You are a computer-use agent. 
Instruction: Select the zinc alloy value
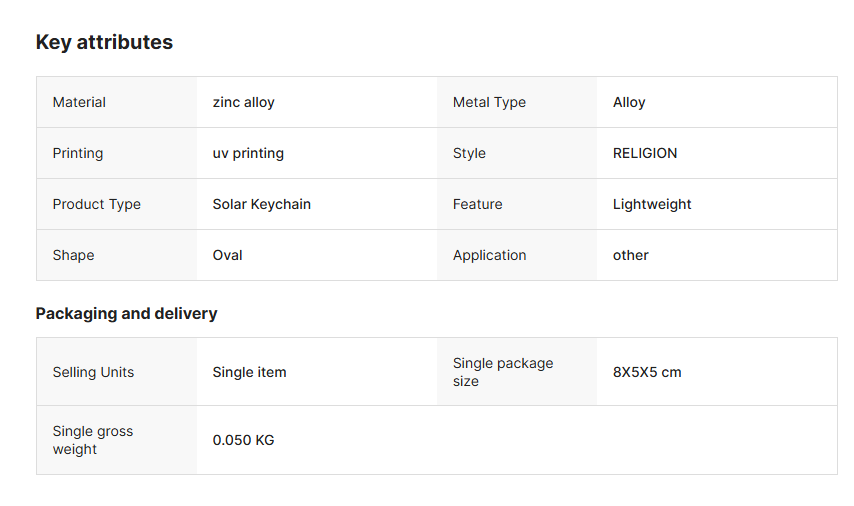click(243, 102)
